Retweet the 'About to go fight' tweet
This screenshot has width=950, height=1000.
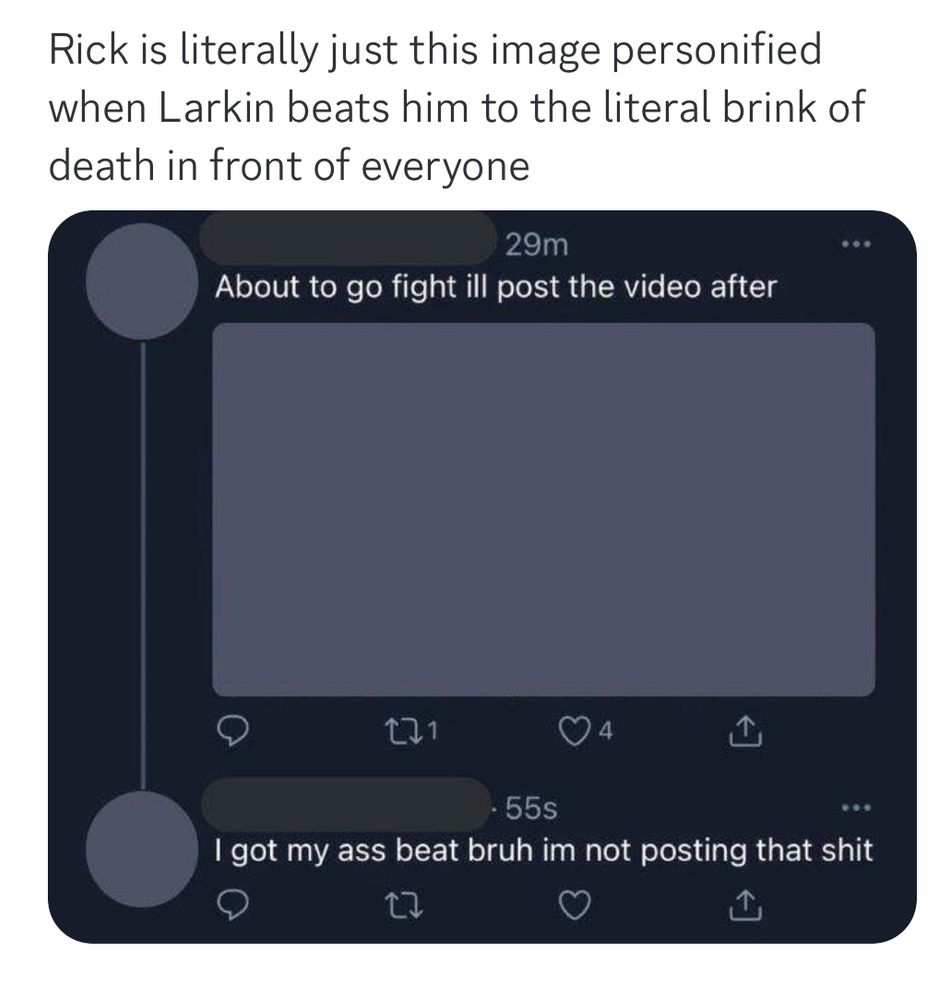pyautogui.click(x=404, y=732)
